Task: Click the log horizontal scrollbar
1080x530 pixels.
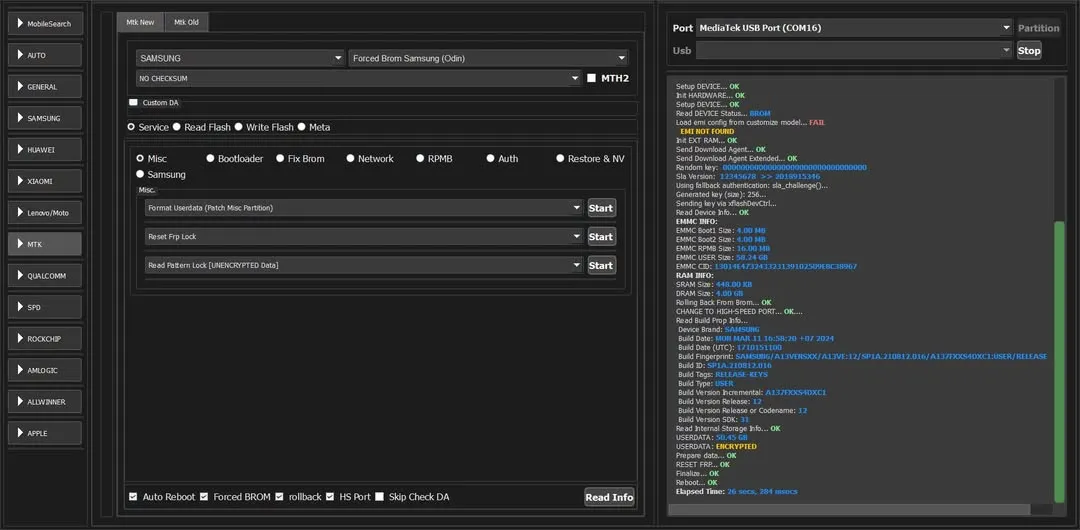Action: pyautogui.click(x=849, y=509)
